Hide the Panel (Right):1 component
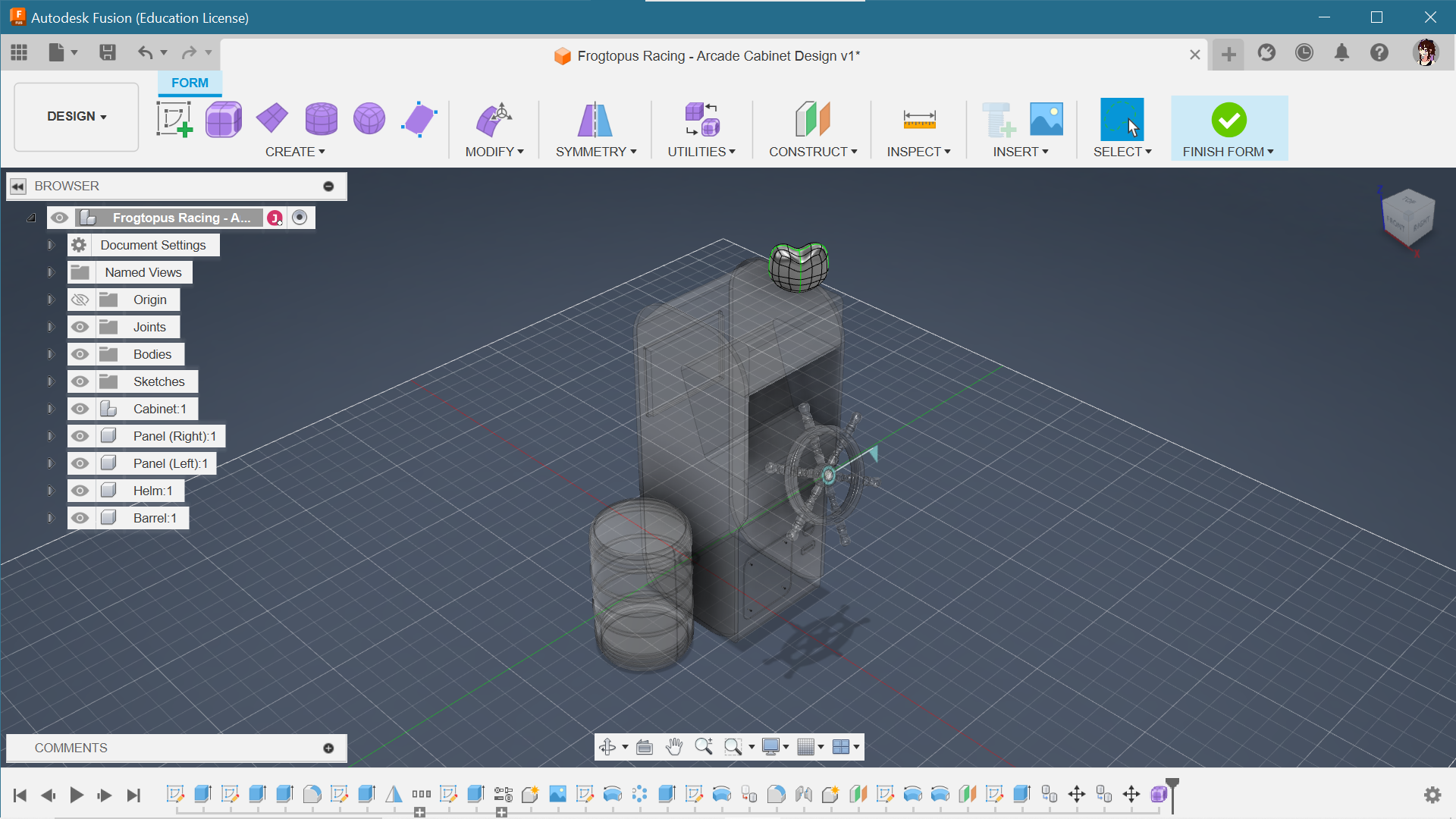The image size is (1456, 819). (x=80, y=436)
